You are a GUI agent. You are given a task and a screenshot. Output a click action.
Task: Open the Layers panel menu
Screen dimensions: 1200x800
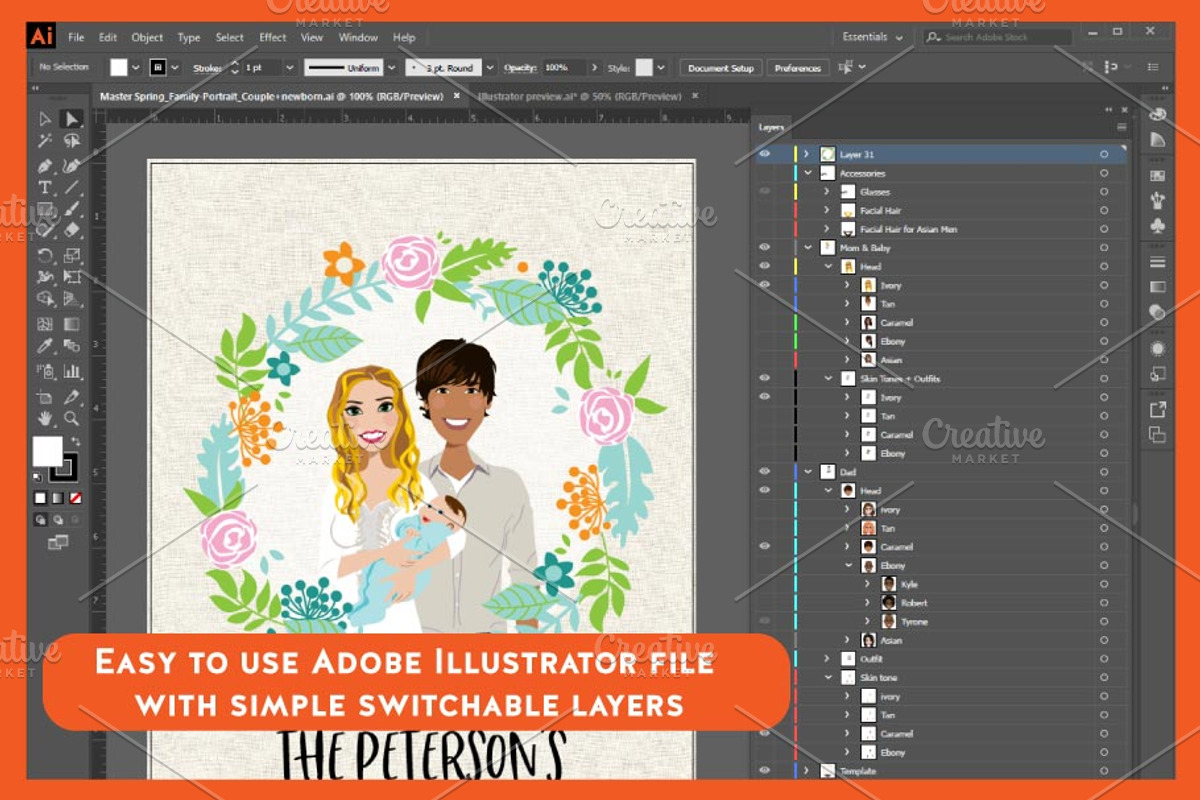click(1121, 127)
